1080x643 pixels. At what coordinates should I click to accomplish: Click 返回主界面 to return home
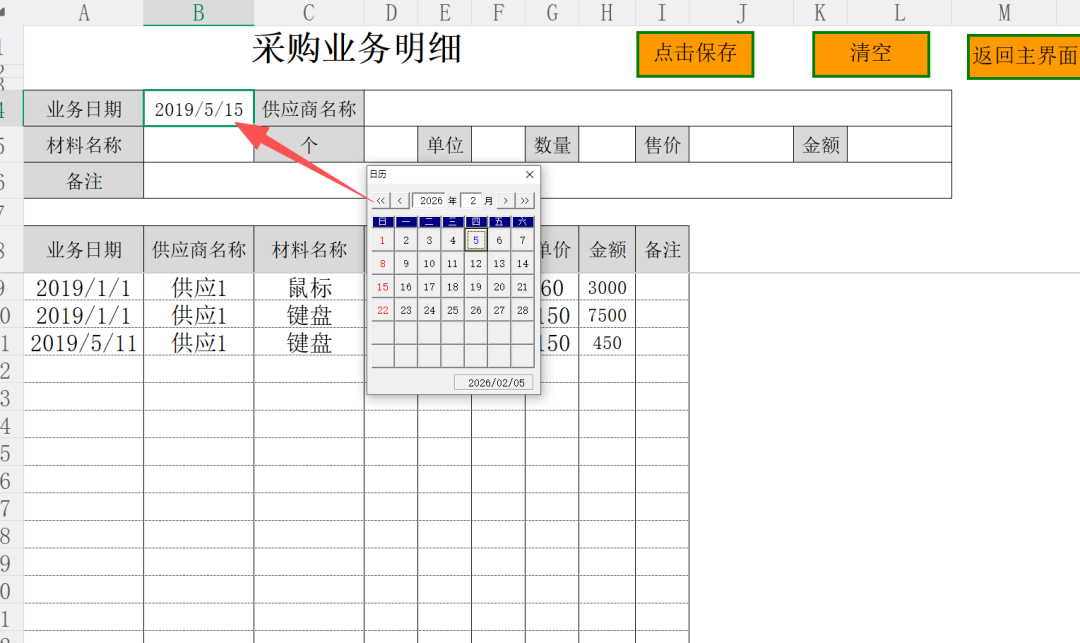point(1024,56)
